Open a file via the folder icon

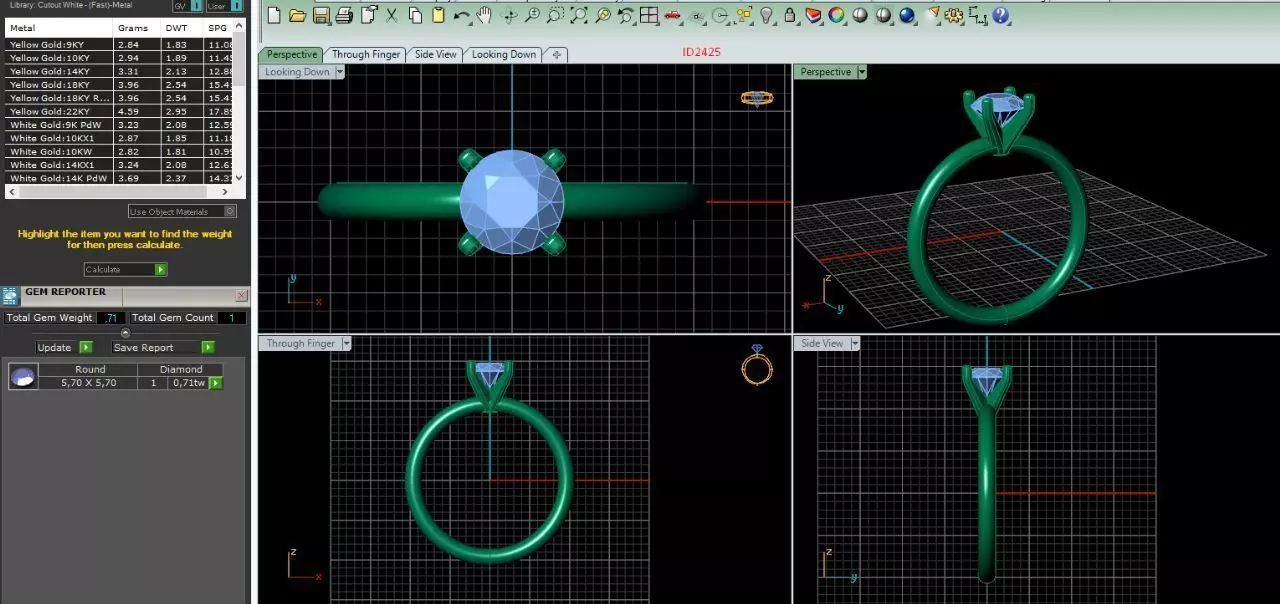tap(297, 15)
